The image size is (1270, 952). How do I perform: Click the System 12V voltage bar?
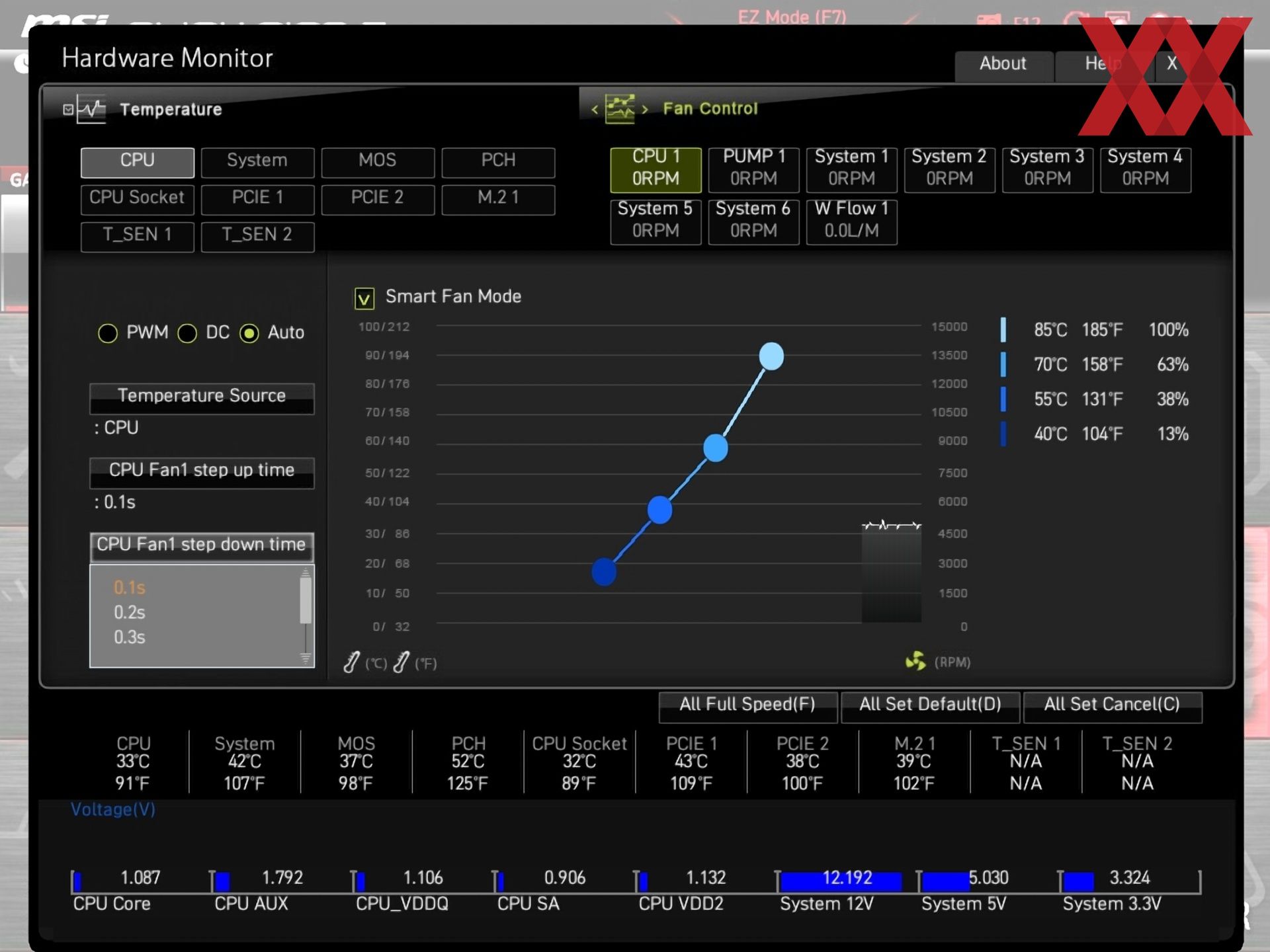pyautogui.click(x=841, y=881)
